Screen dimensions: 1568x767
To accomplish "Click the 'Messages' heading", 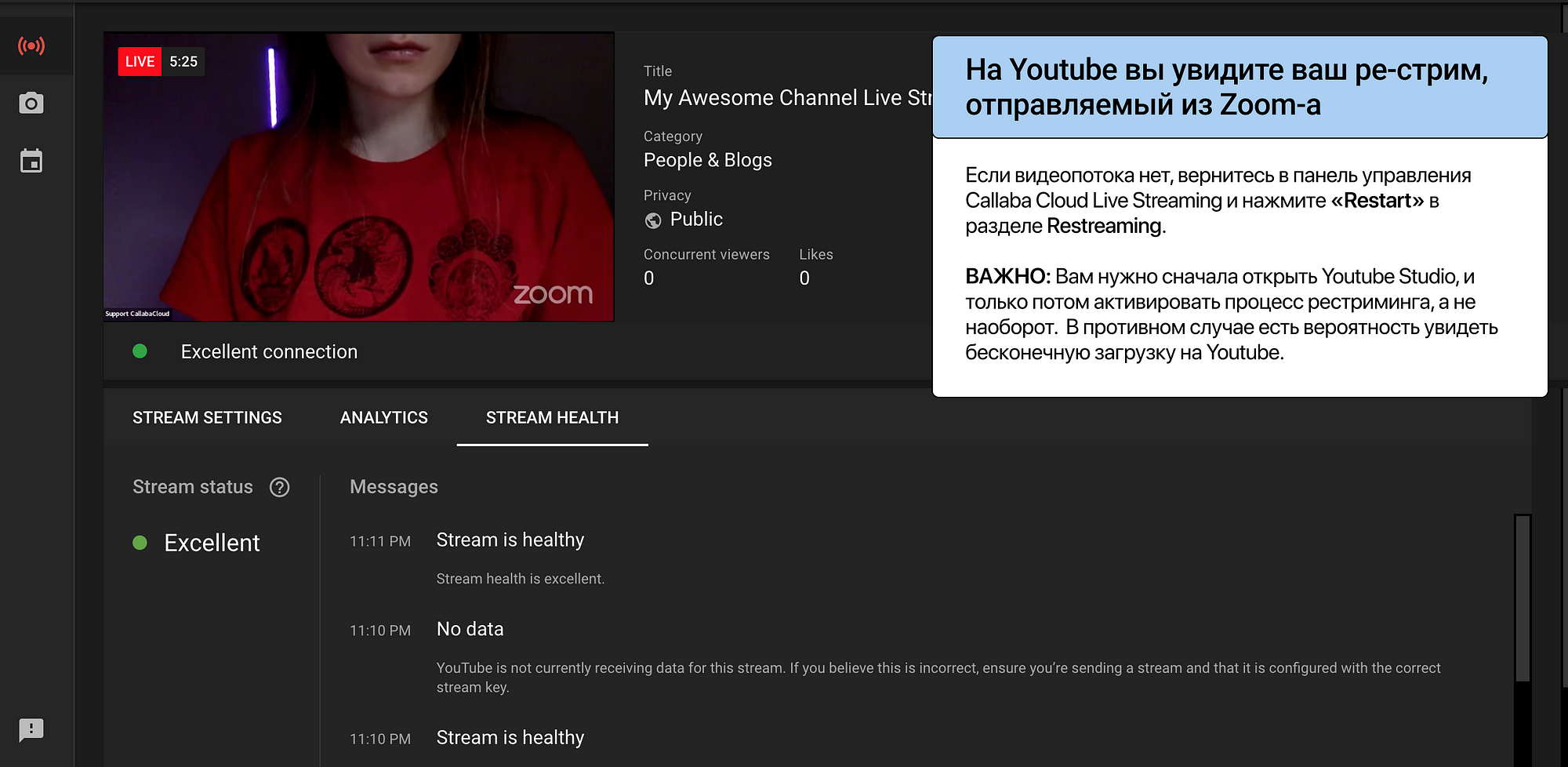I will coord(394,487).
